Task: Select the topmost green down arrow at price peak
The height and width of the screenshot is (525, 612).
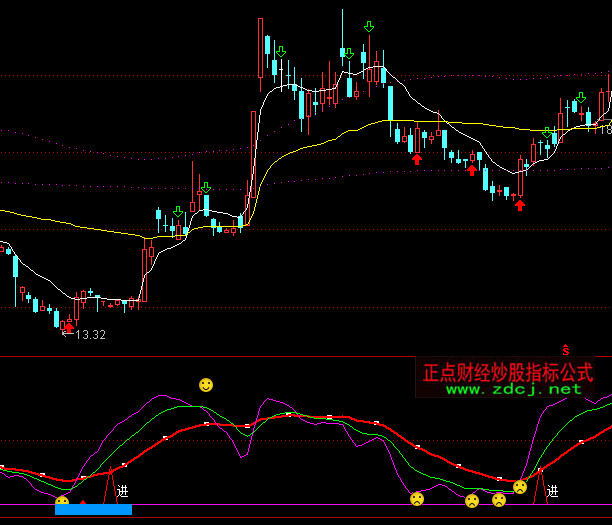Action: [x=369, y=26]
